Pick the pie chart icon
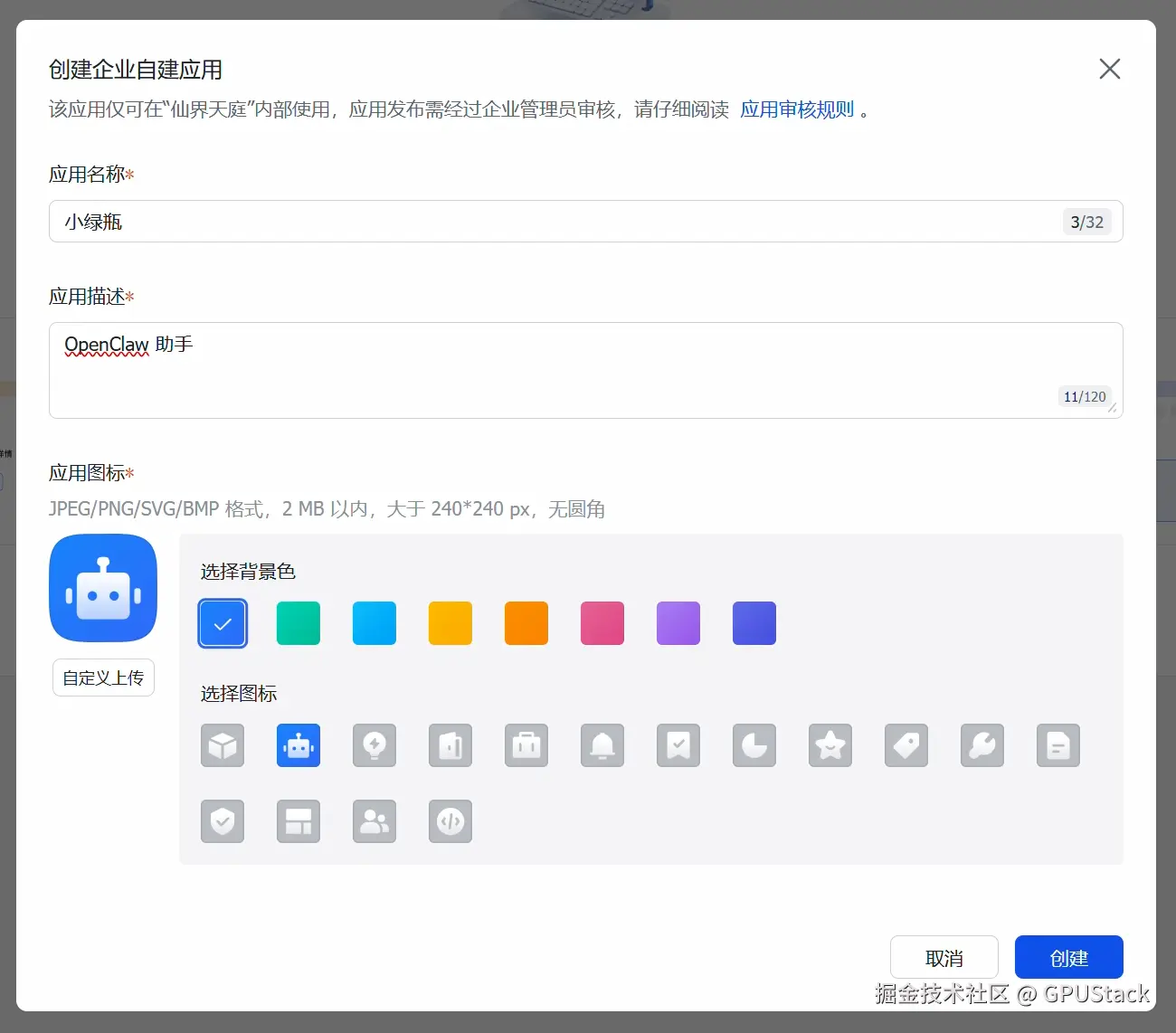Image resolution: width=1176 pixels, height=1033 pixels. (754, 745)
